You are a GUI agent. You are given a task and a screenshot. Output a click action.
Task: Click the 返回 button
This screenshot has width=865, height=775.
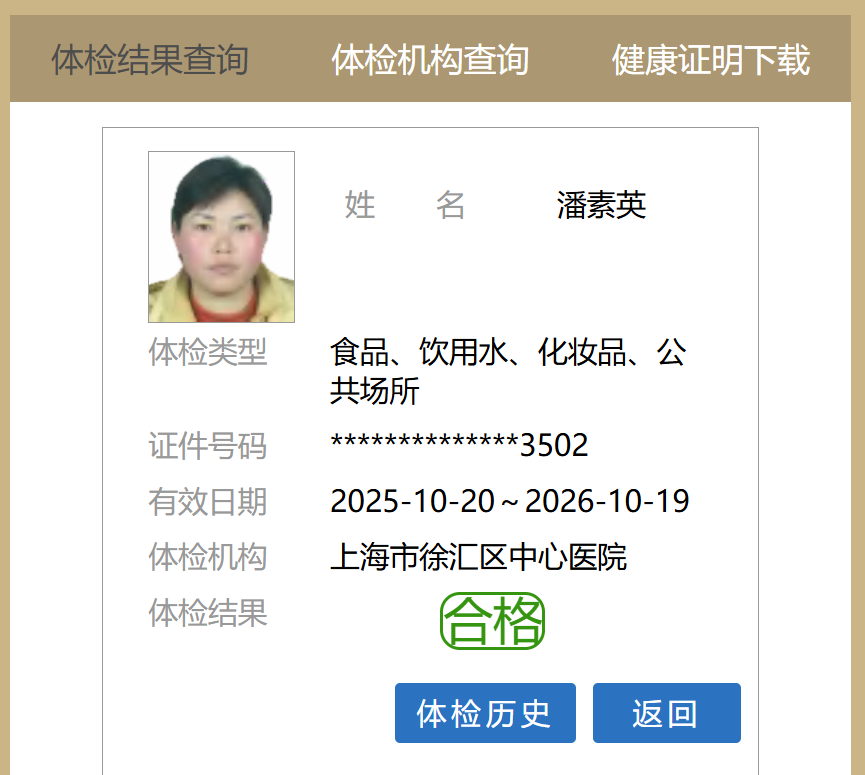point(666,713)
